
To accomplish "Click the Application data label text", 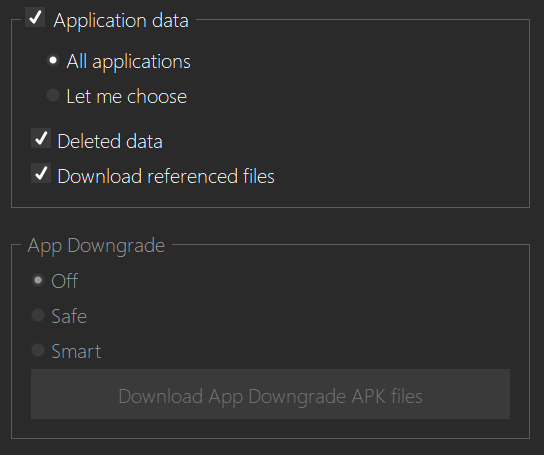I will 121,20.
